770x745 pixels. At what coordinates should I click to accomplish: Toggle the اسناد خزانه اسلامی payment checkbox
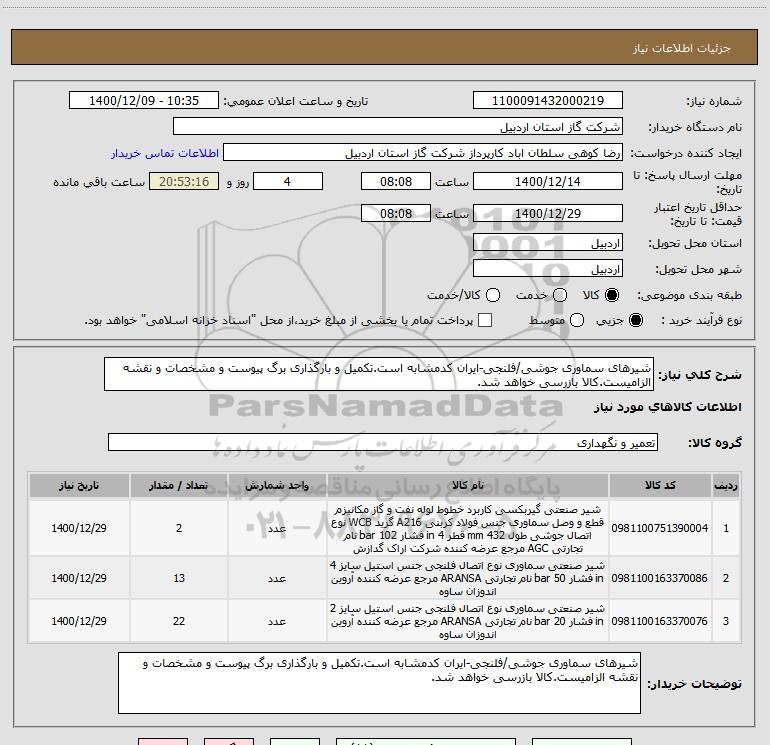click(485, 320)
